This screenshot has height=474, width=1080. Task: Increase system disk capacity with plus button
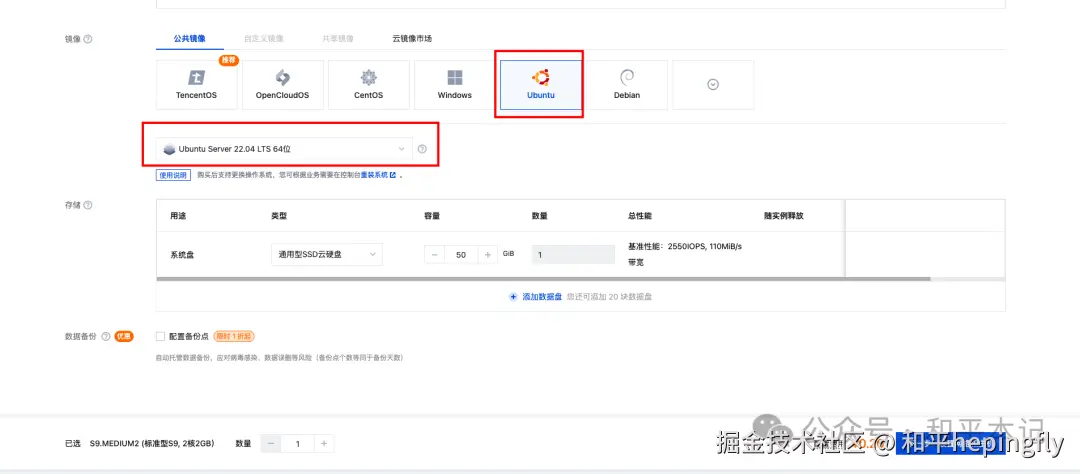pyautogui.click(x=487, y=255)
